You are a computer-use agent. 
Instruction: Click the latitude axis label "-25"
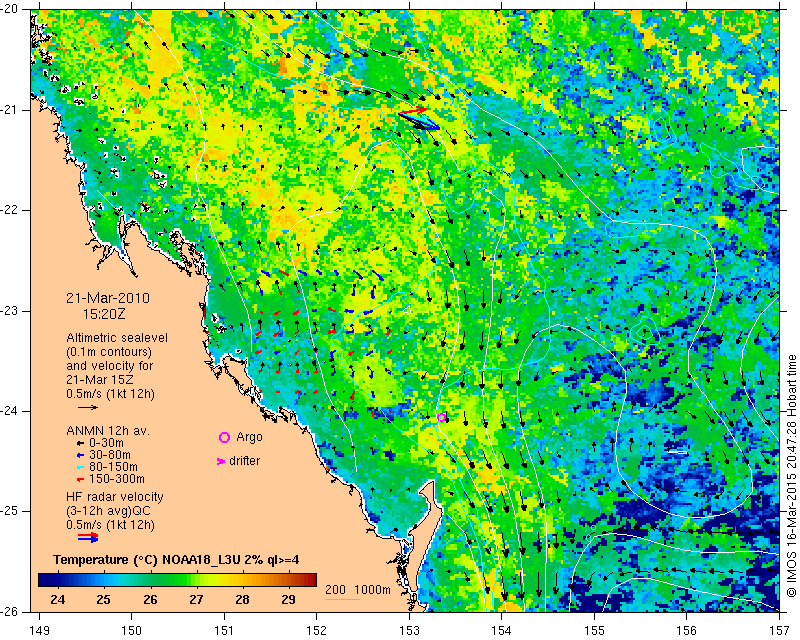(x=9, y=511)
